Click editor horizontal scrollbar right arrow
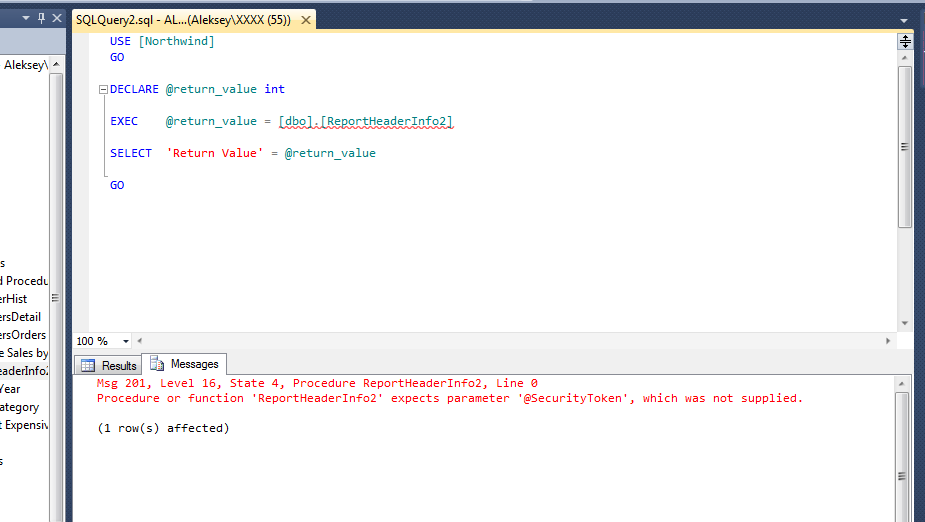 [888, 341]
